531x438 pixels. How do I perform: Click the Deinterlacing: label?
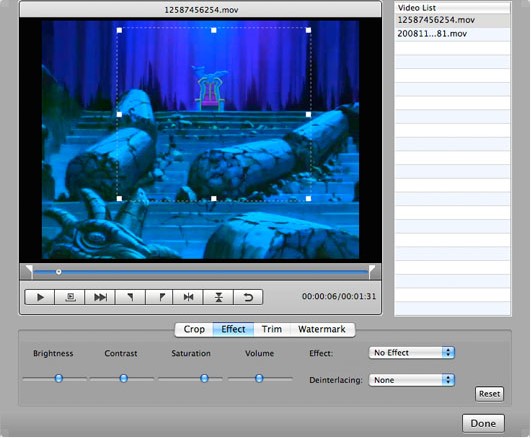coord(336,380)
